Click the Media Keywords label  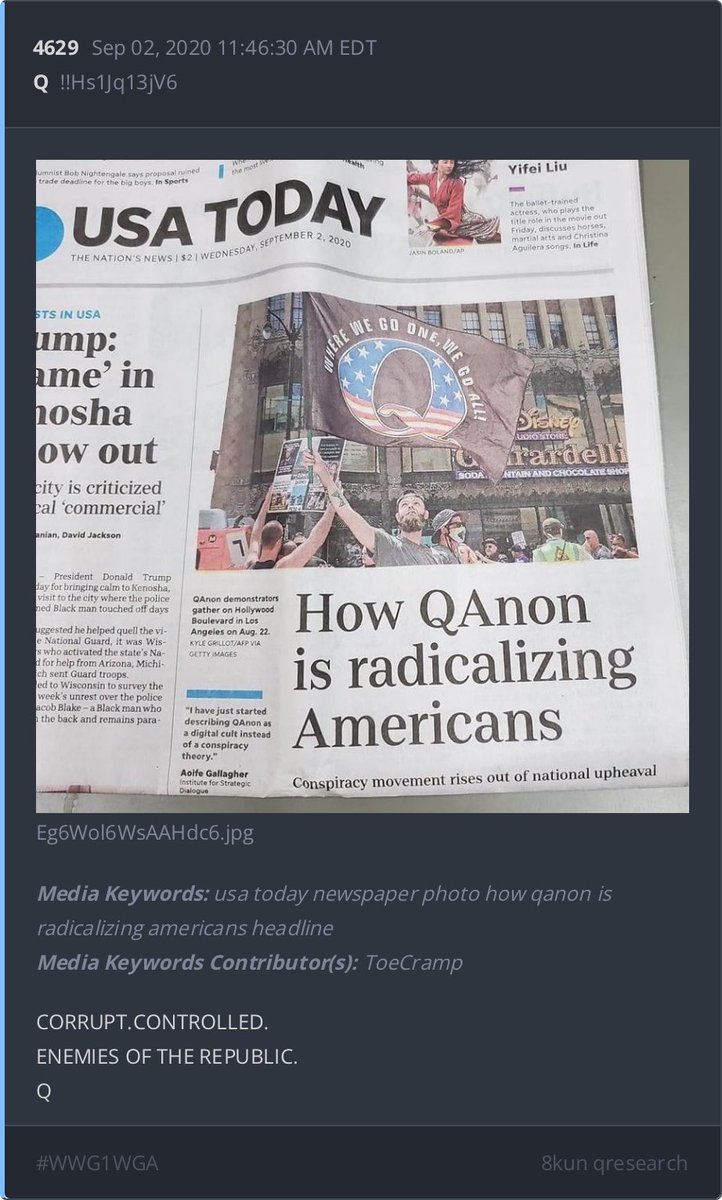point(123,893)
